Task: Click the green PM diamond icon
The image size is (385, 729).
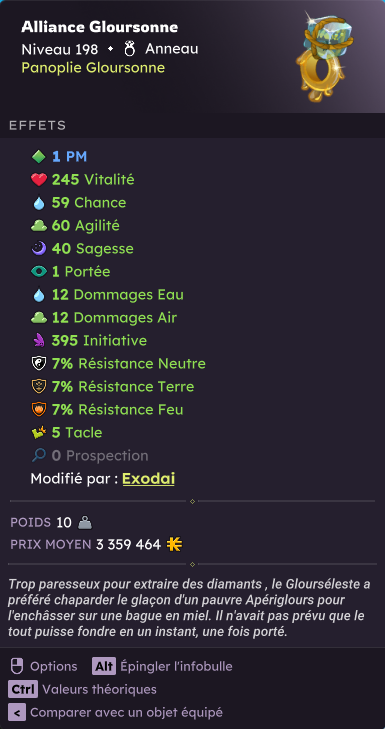Action: coord(39,157)
